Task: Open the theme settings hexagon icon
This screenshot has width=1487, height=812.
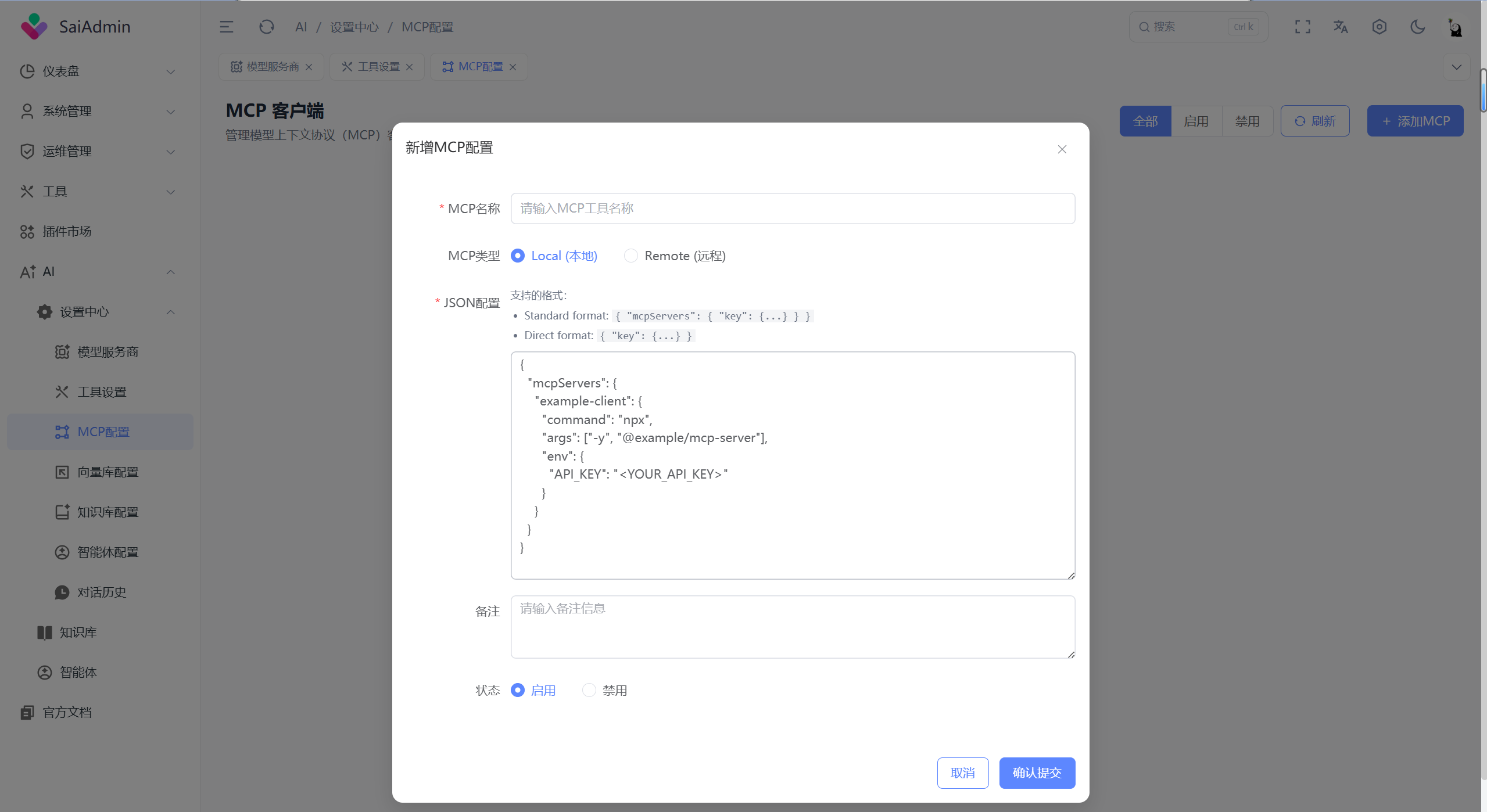Action: 1379,27
